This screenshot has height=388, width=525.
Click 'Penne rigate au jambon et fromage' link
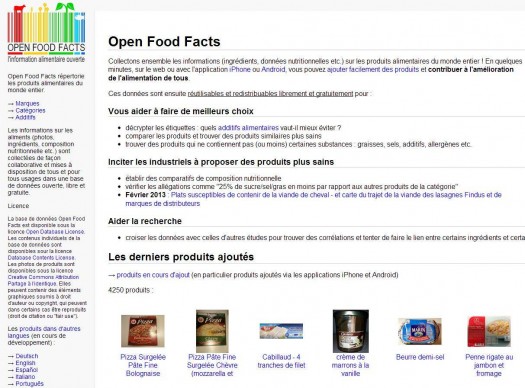point(489,365)
